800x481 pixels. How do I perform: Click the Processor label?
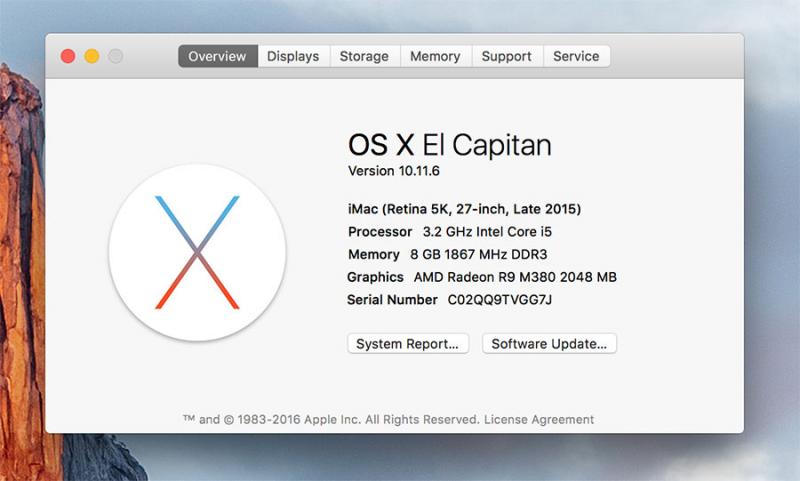tap(380, 232)
